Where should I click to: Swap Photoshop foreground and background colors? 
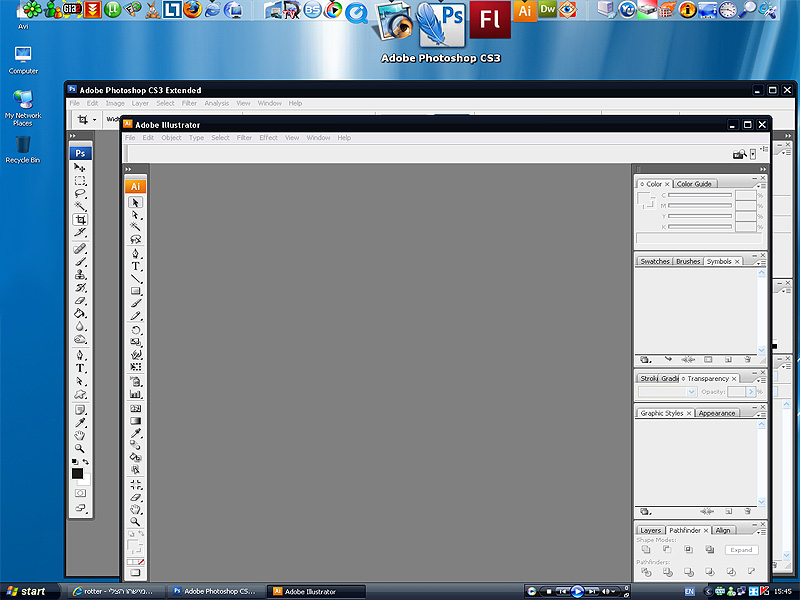tap(86, 461)
